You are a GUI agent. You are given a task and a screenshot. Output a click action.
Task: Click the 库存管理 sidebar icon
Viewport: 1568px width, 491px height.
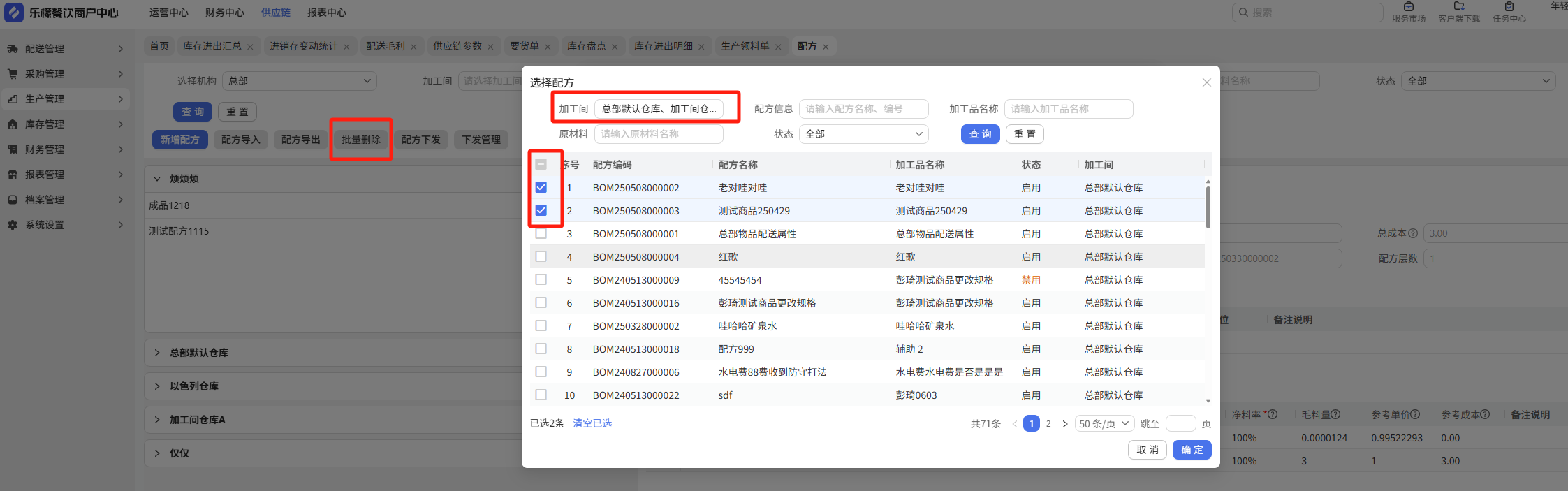(x=13, y=124)
